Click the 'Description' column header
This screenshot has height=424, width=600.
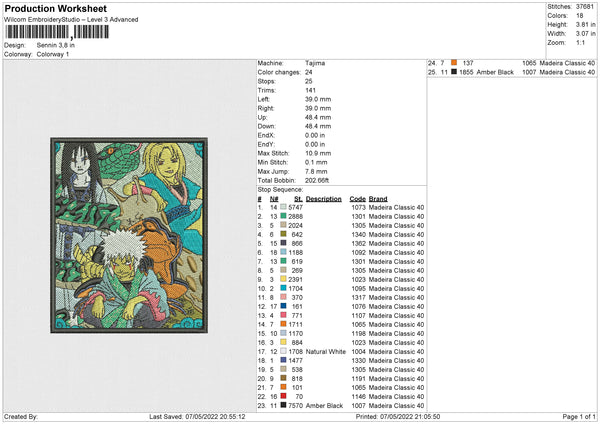(x=324, y=199)
